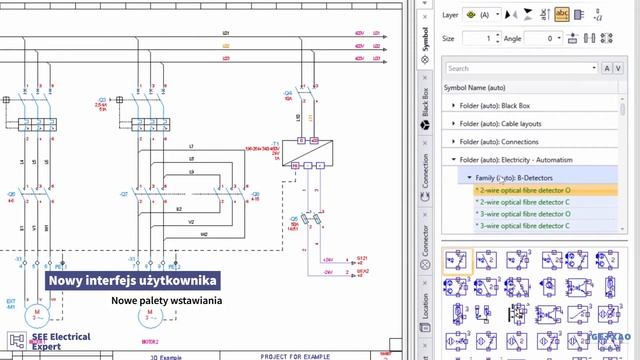Select the -Q7 contactor label

(124, 194)
